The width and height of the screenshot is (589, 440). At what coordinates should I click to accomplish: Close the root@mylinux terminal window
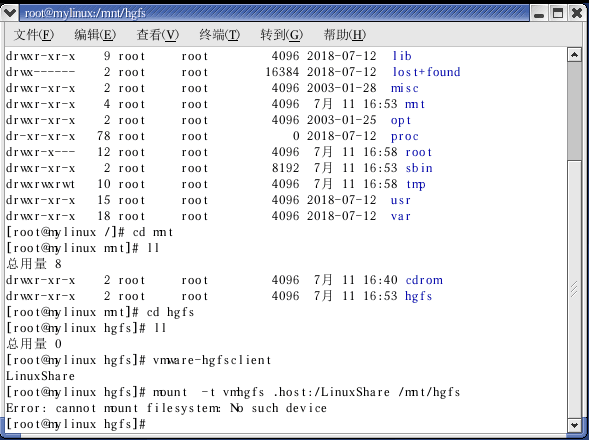click(x=577, y=13)
